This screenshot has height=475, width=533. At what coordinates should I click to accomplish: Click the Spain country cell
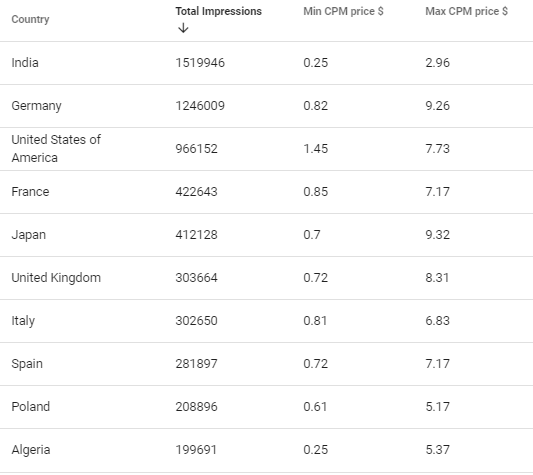pos(27,364)
